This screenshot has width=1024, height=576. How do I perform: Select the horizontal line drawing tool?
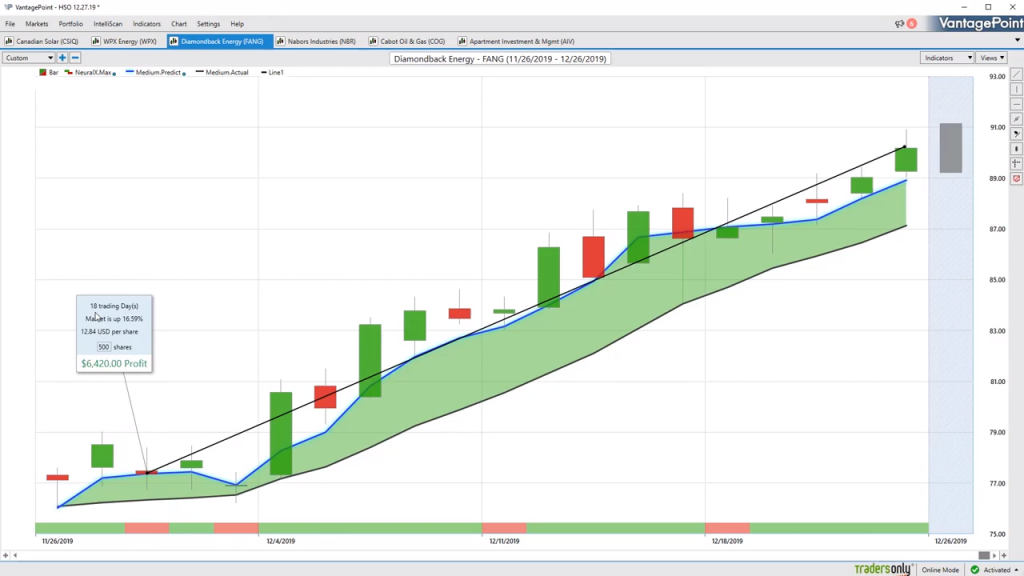tap(1016, 104)
